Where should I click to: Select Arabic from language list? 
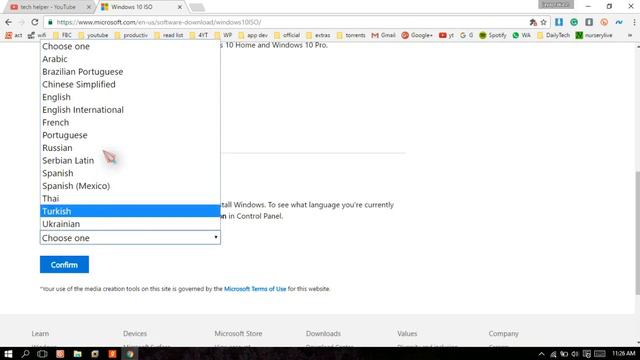tap(130, 59)
